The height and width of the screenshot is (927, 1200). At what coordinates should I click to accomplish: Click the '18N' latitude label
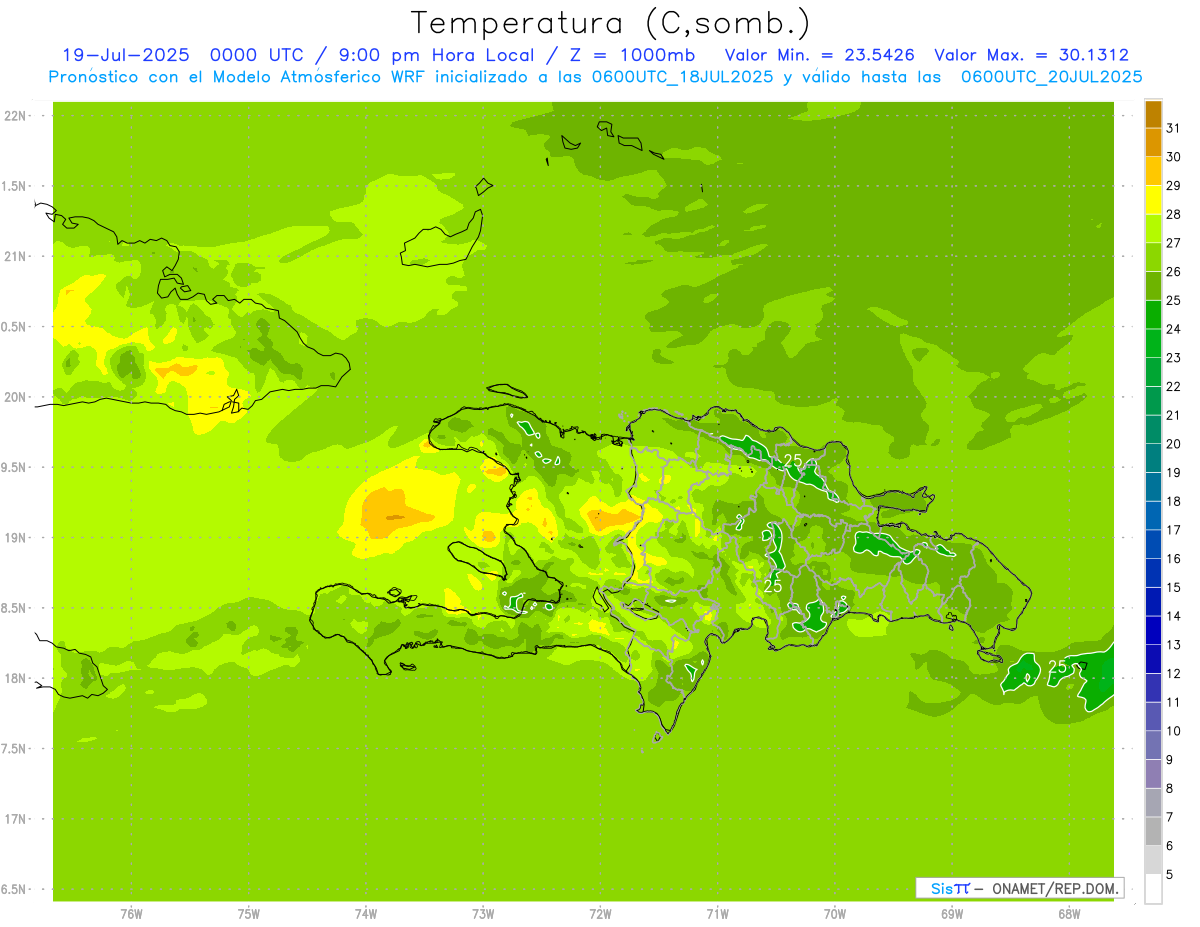(14, 678)
